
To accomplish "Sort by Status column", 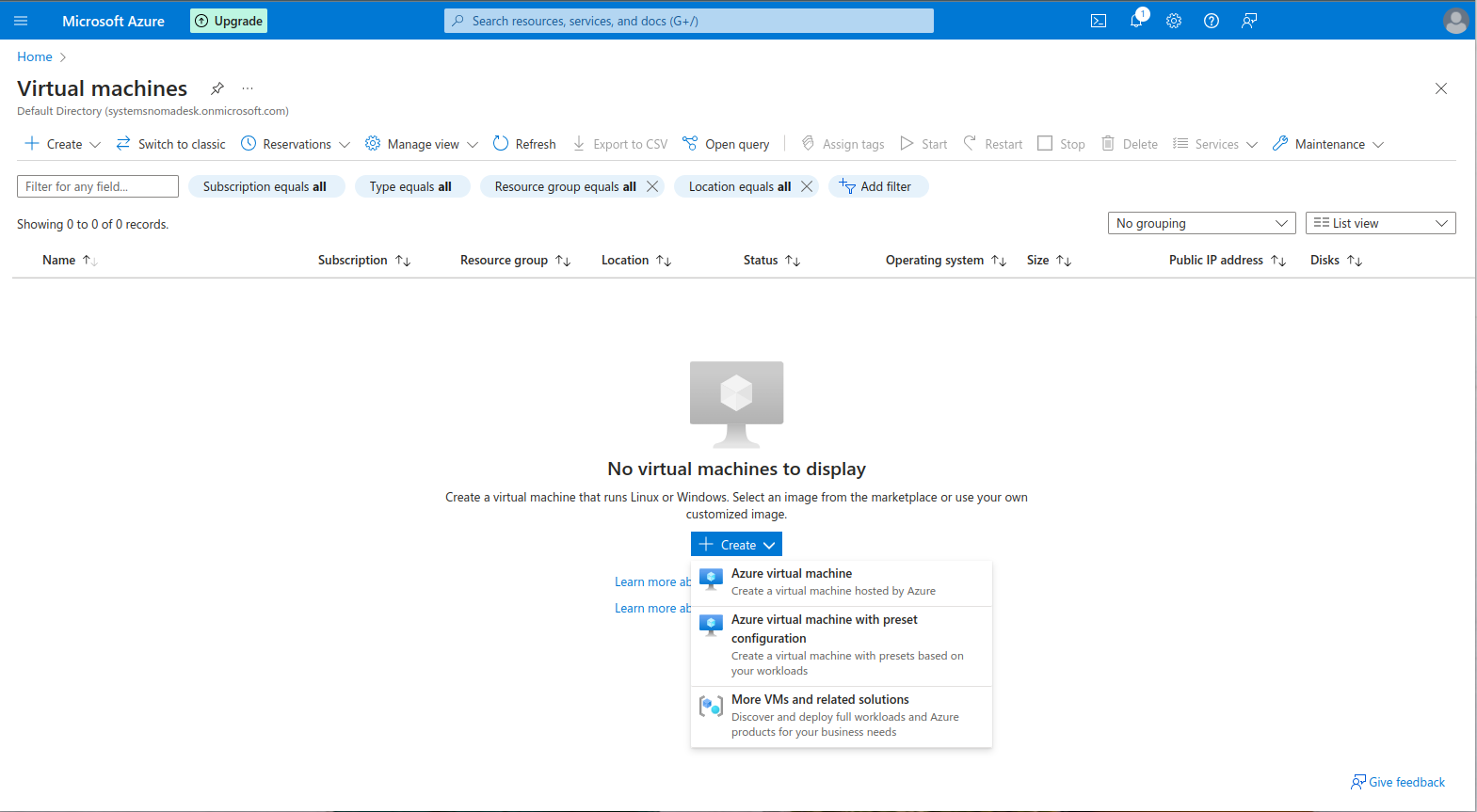I will pos(772,260).
